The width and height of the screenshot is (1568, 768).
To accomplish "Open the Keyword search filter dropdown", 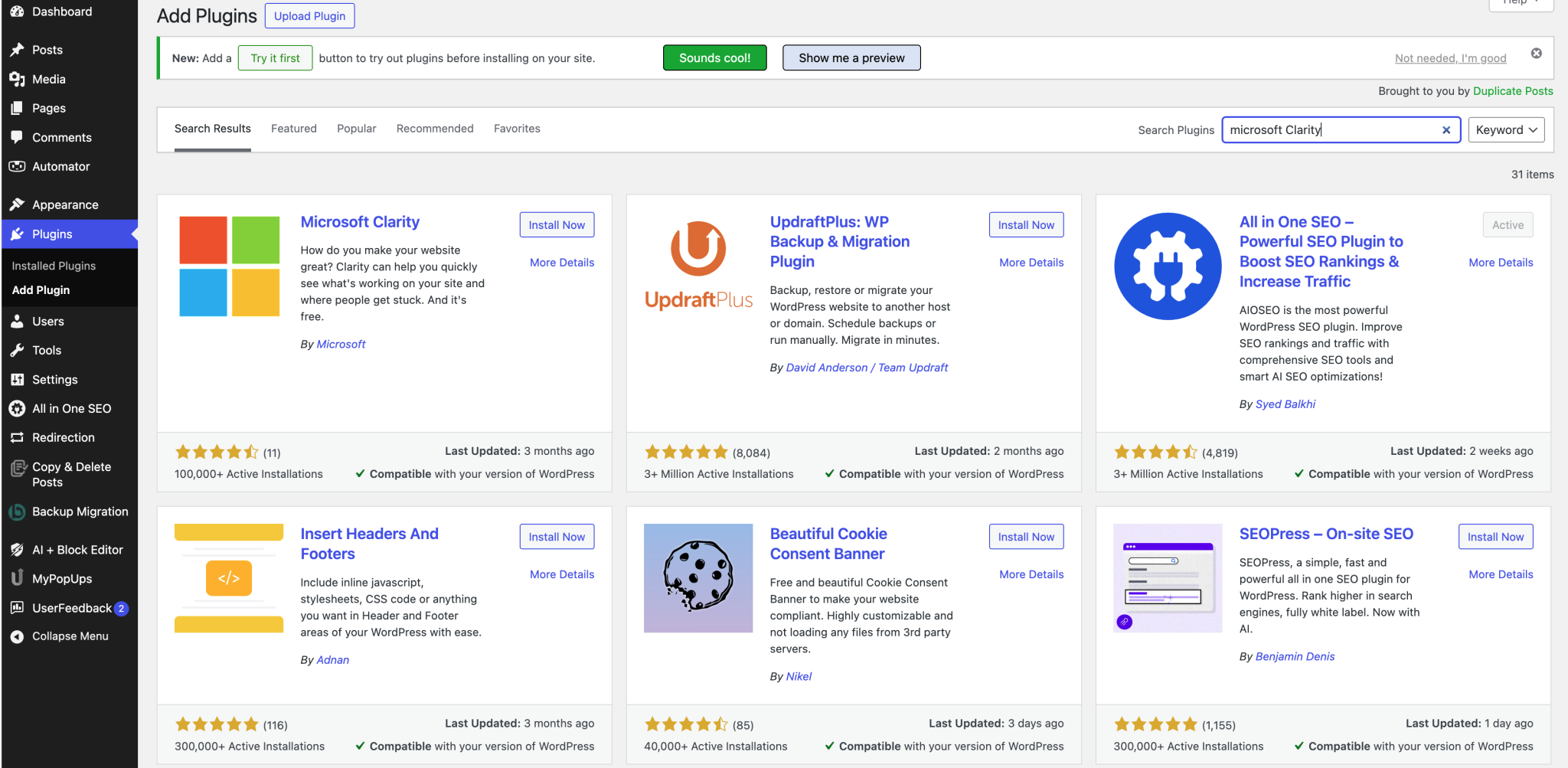I will (1505, 129).
